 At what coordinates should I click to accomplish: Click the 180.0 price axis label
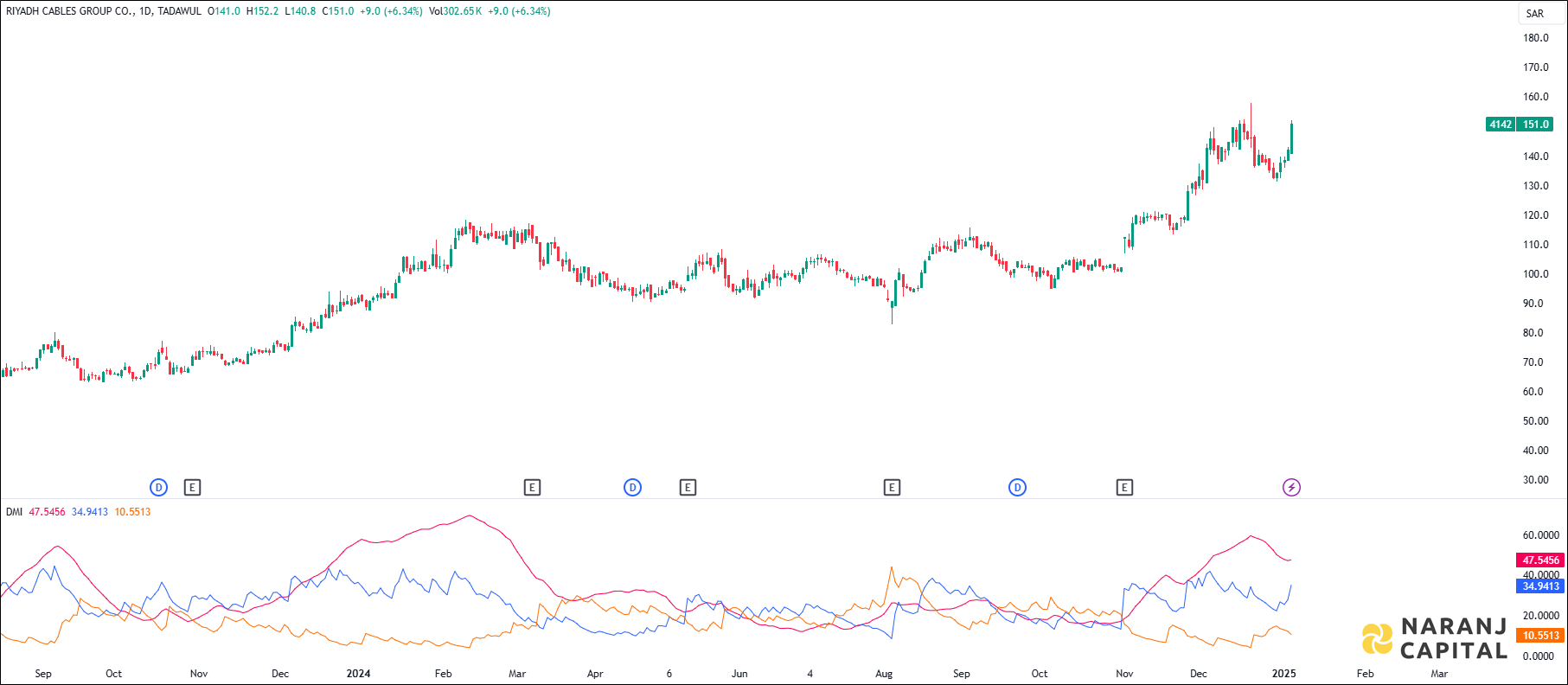point(1536,38)
